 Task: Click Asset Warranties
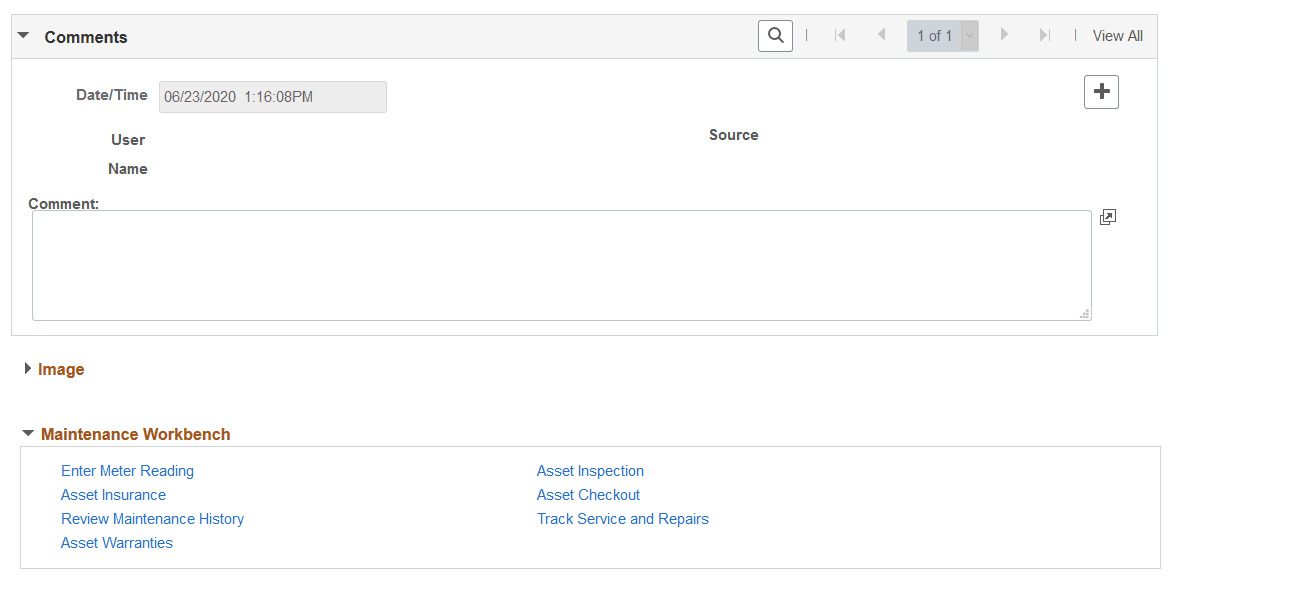[x=116, y=542]
